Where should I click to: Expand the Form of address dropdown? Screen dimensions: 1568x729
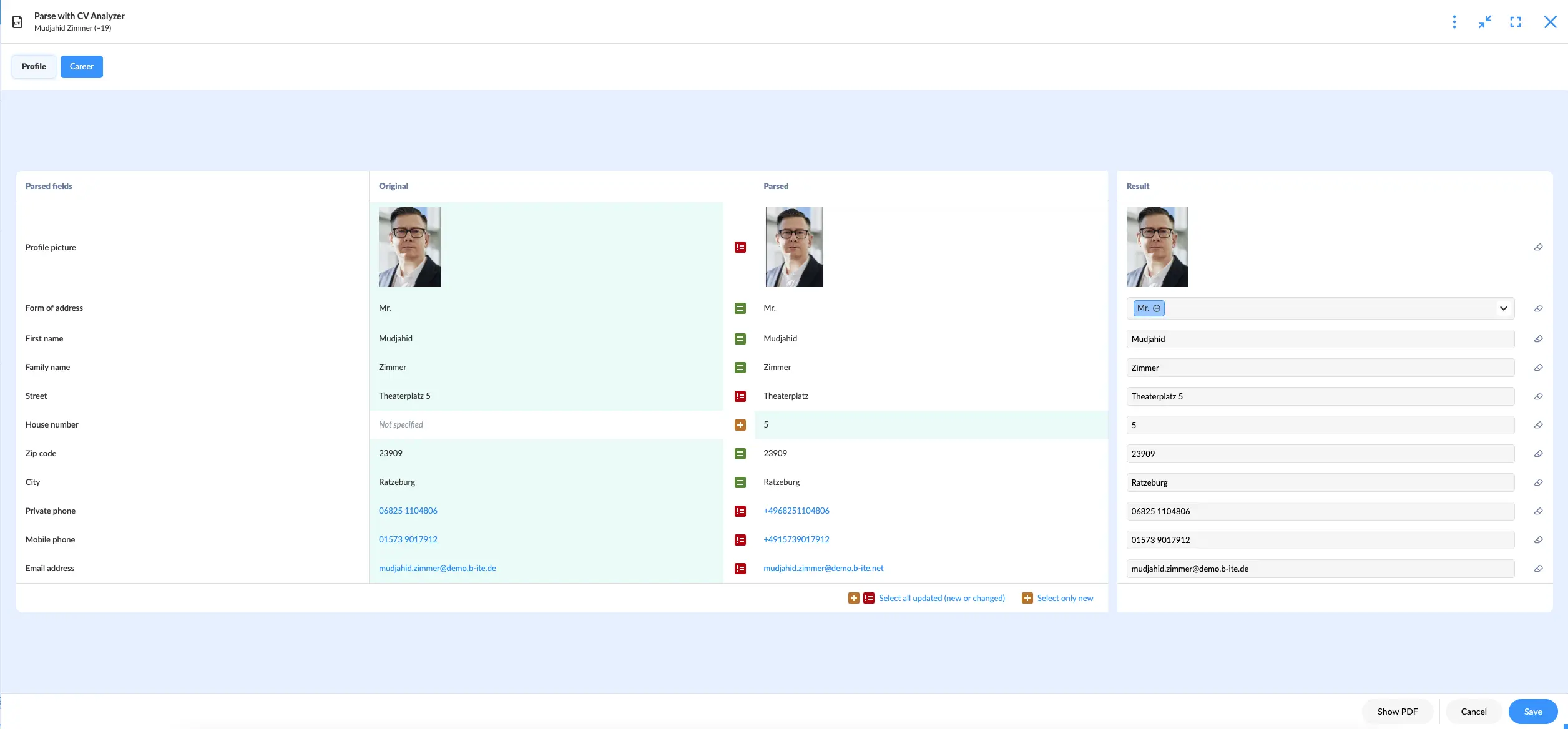pos(1503,308)
